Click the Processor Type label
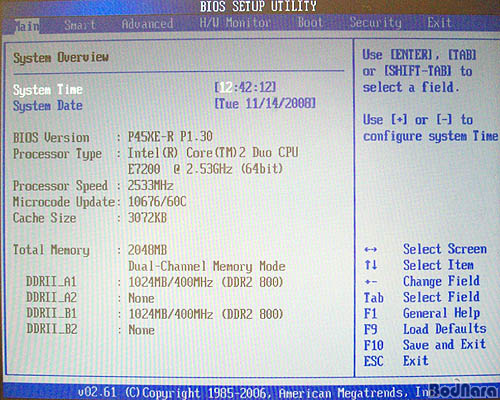 point(57,154)
